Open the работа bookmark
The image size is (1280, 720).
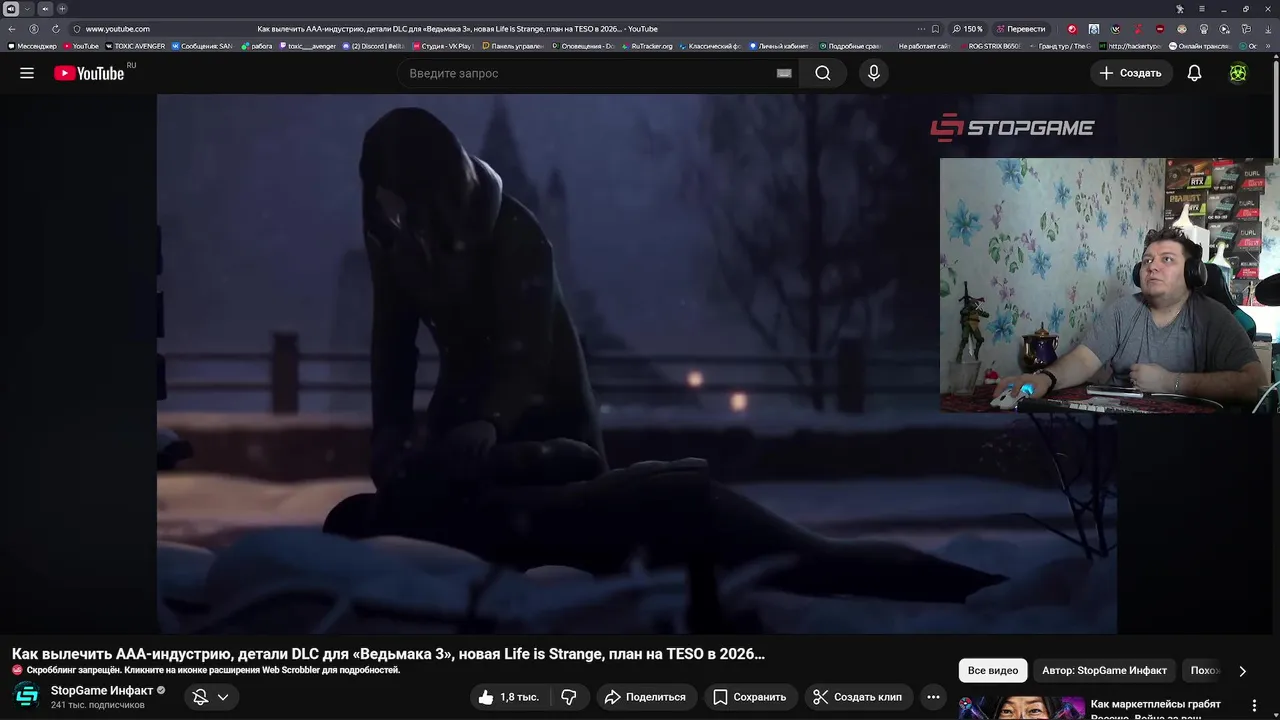pyautogui.click(x=257, y=46)
